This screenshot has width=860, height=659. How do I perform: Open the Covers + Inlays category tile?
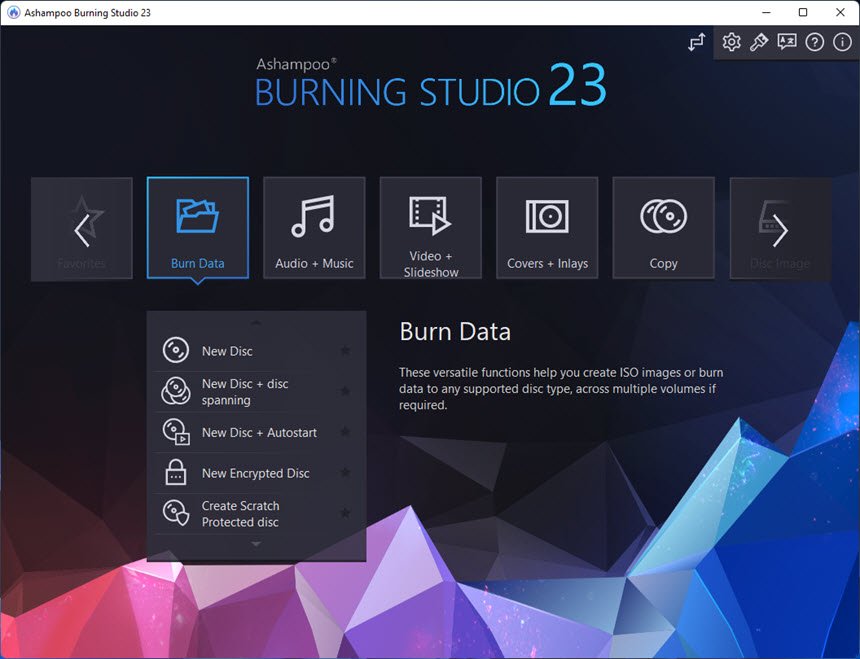(547, 228)
